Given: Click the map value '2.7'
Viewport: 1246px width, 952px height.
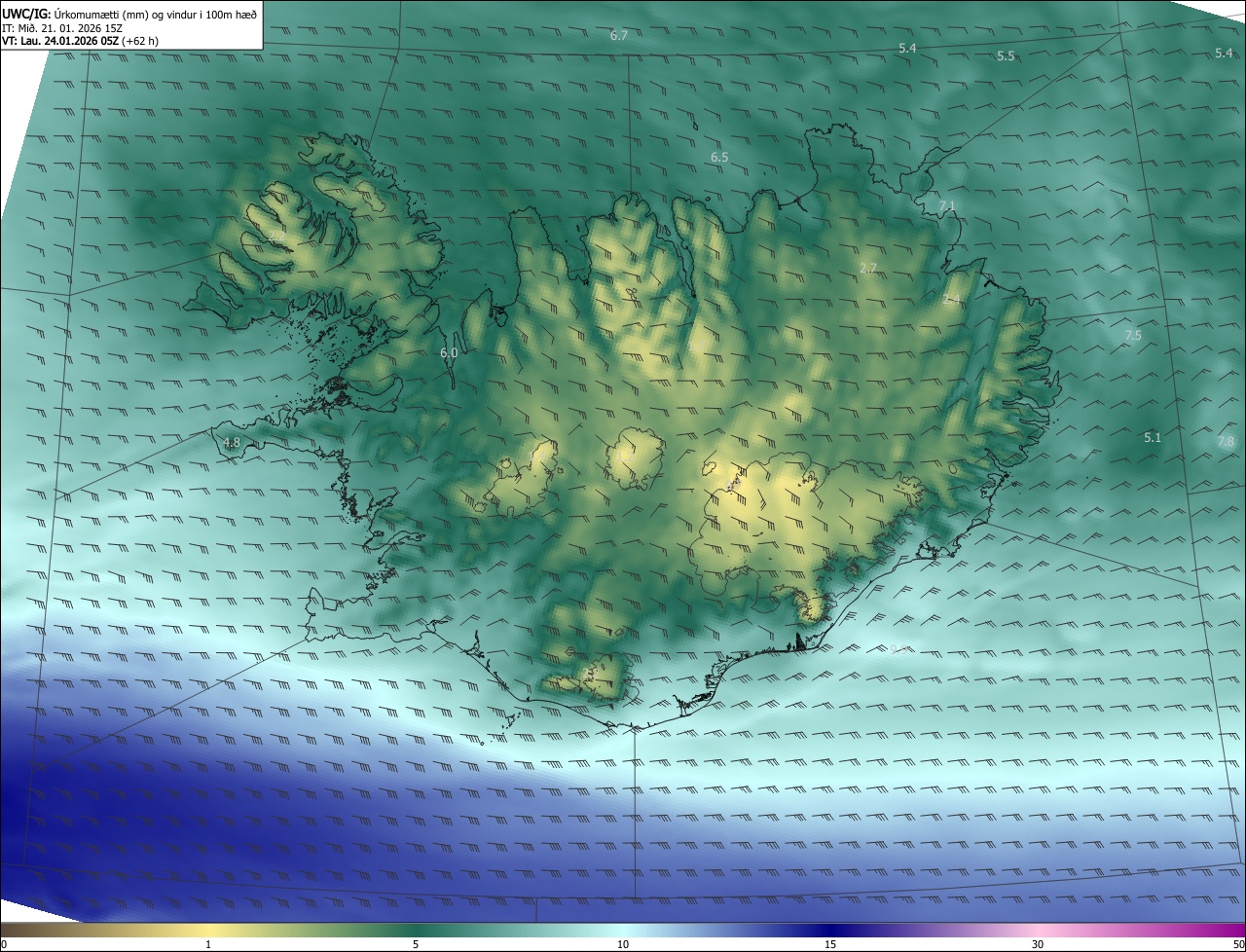Looking at the screenshot, I should pyautogui.click(x=869, y=268).
